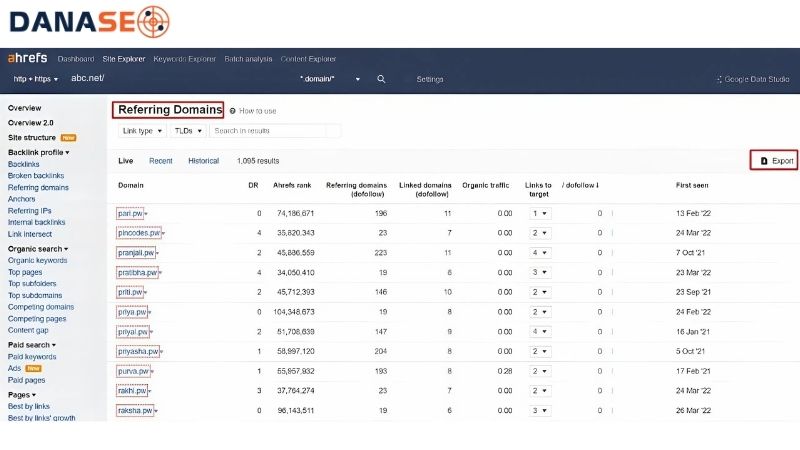
Task: Open the priyasha.pw domain link
Action: tap(138, 352)
